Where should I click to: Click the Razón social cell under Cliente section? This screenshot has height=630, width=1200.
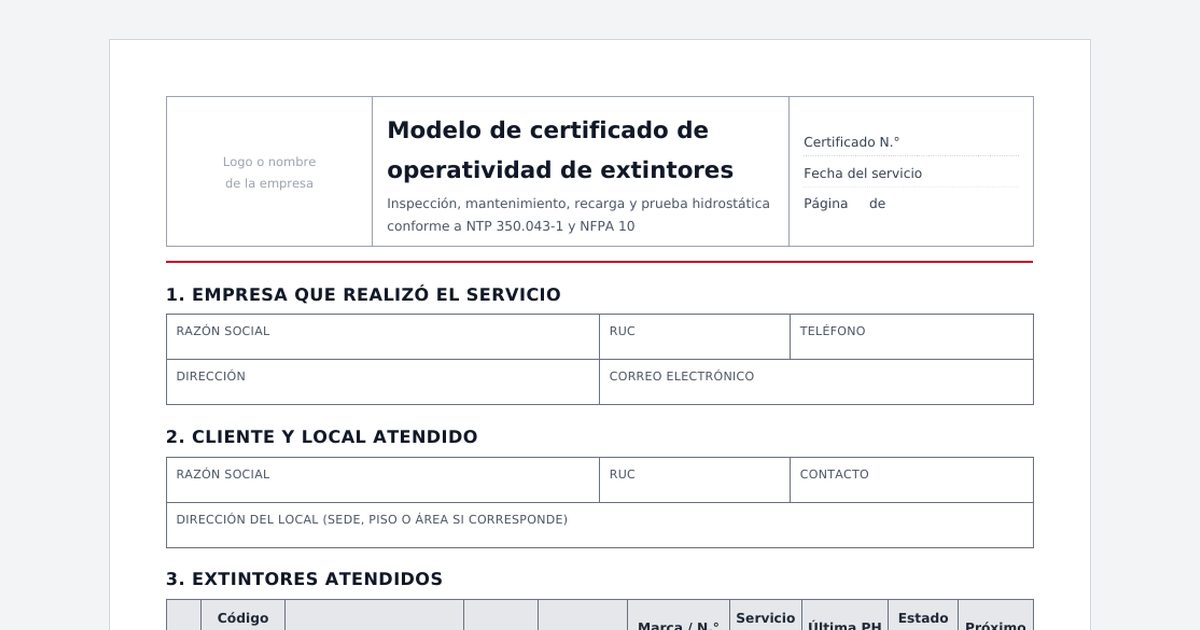[x=383, y=480]
